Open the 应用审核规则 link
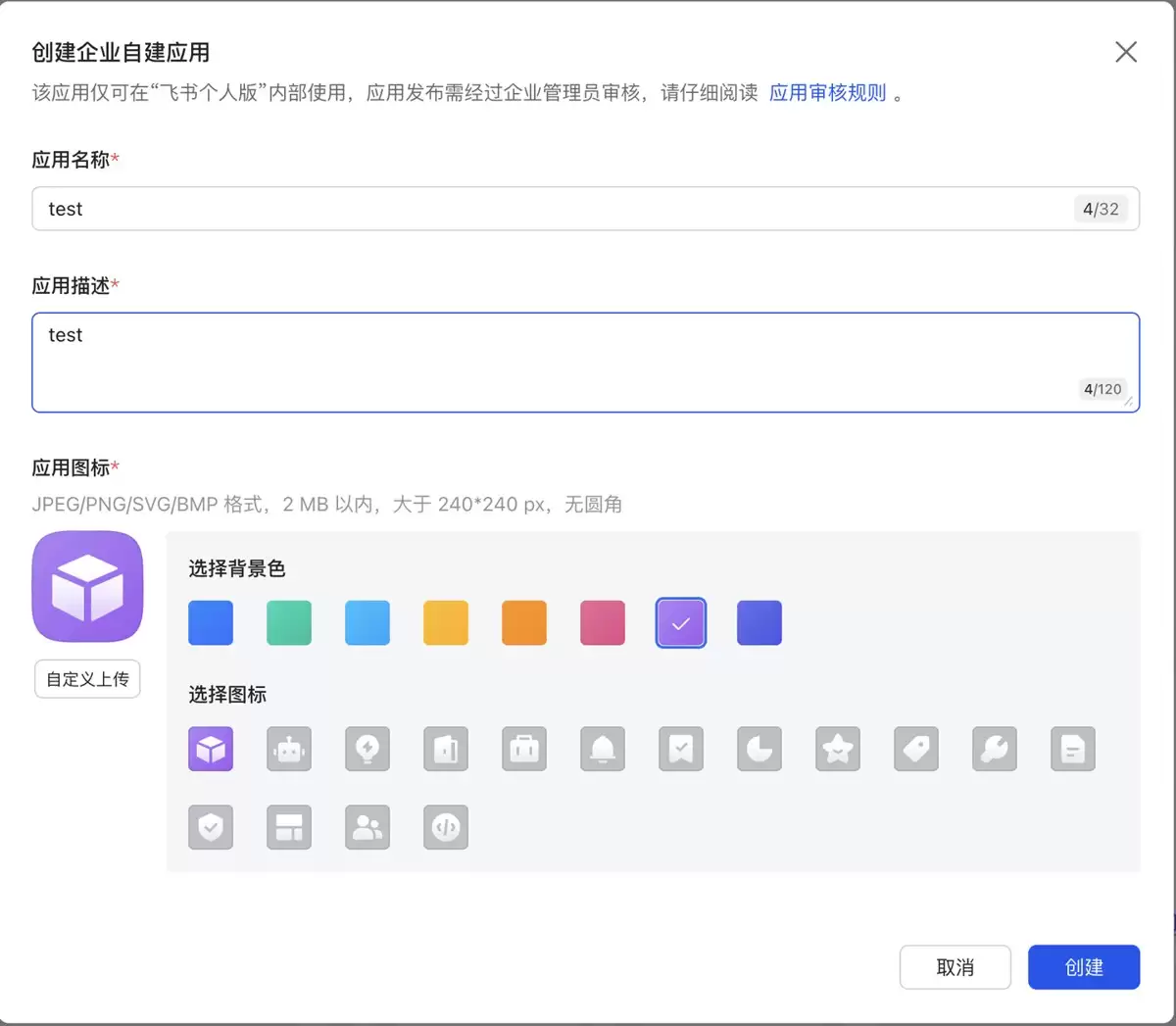Image resolution: width=1176 pixels, height=1026 pixels. pos(828,93)
